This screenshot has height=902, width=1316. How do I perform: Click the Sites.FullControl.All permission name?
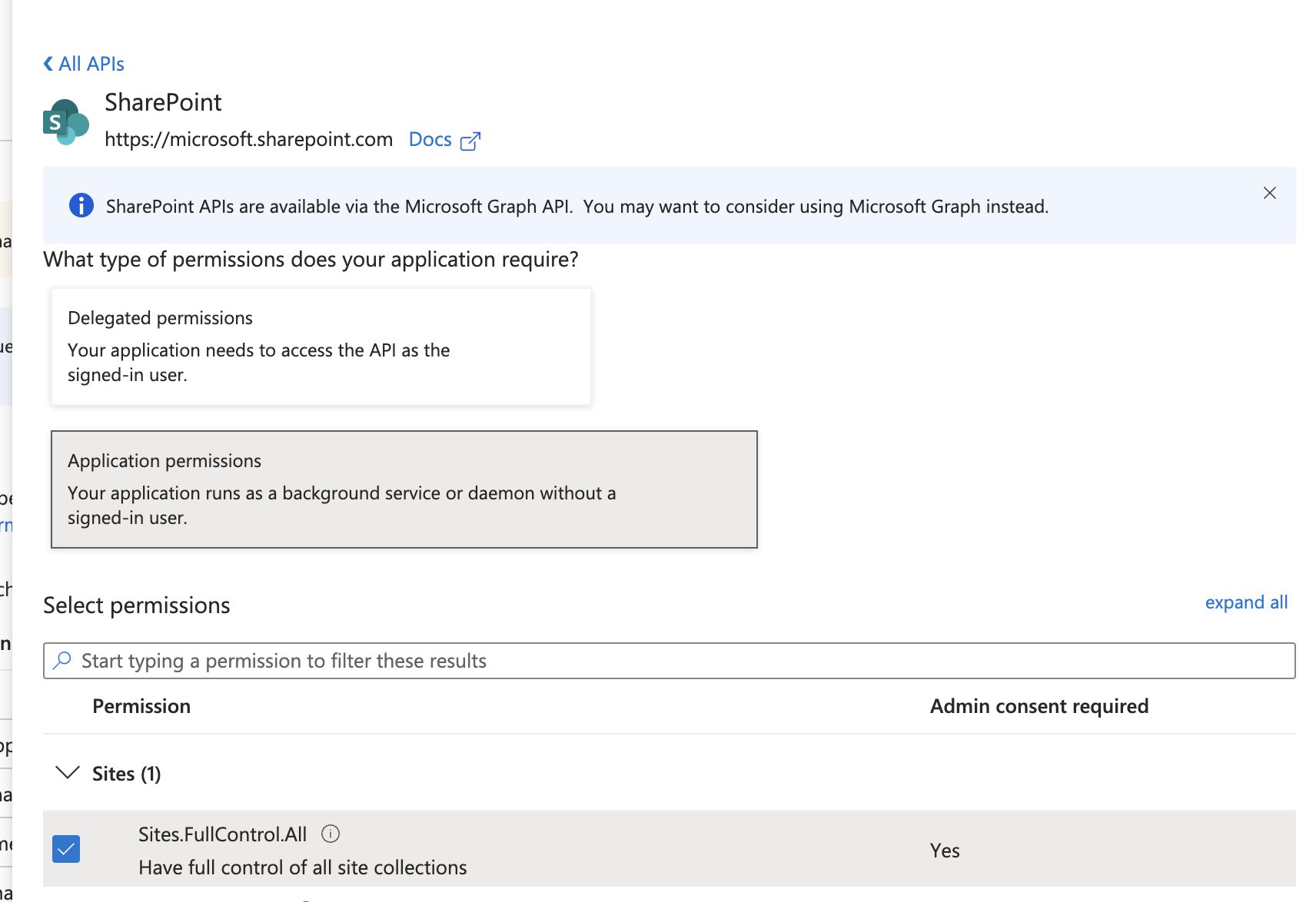pos(223,834)
